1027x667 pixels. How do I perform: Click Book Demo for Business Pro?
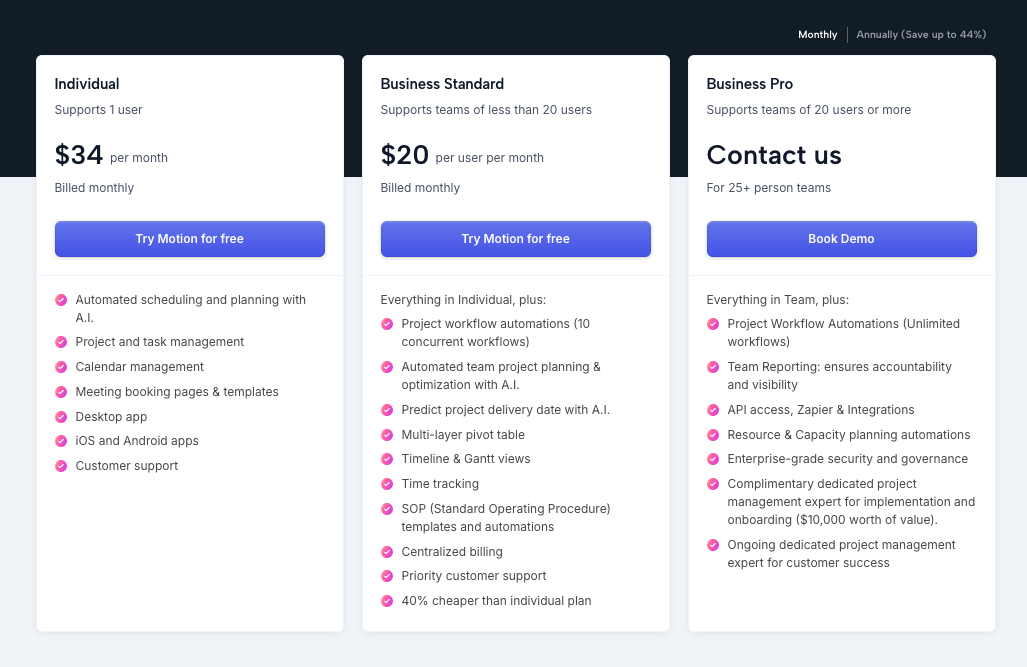coord(841,239)
